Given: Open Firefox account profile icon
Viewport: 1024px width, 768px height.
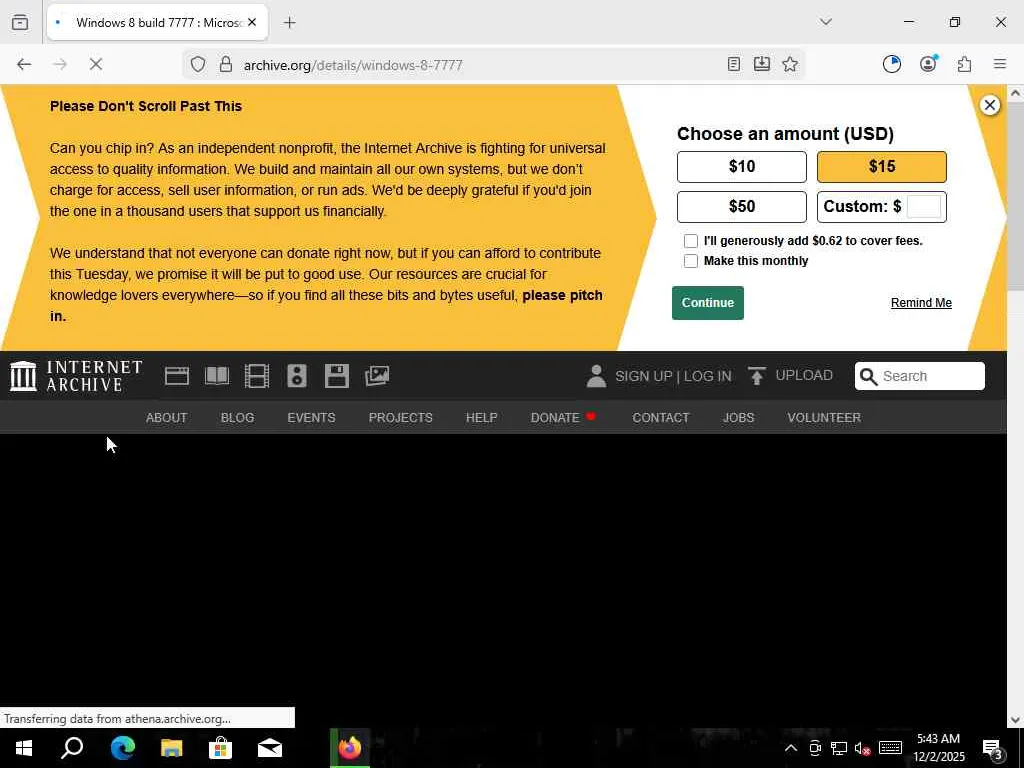Looking at the screenshot, I should coord(928,64).
